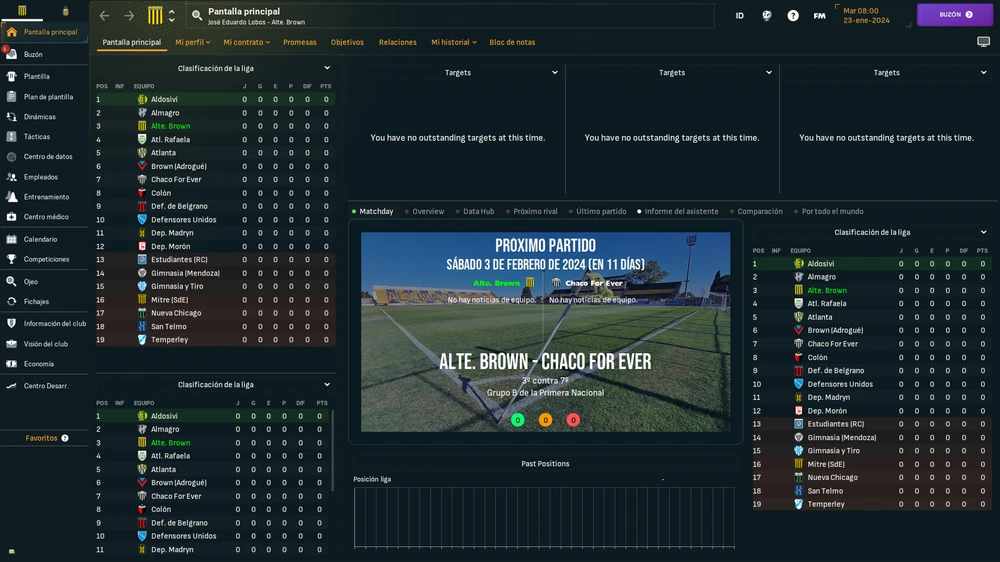Open the Promesas tab
The height and width of the screenshot is (562, 1000).
pos(300,43)
